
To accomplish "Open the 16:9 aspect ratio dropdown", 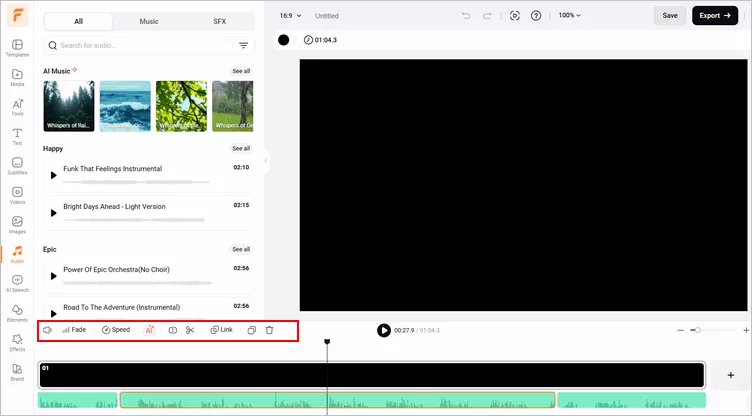I will (x=291, y=16).
